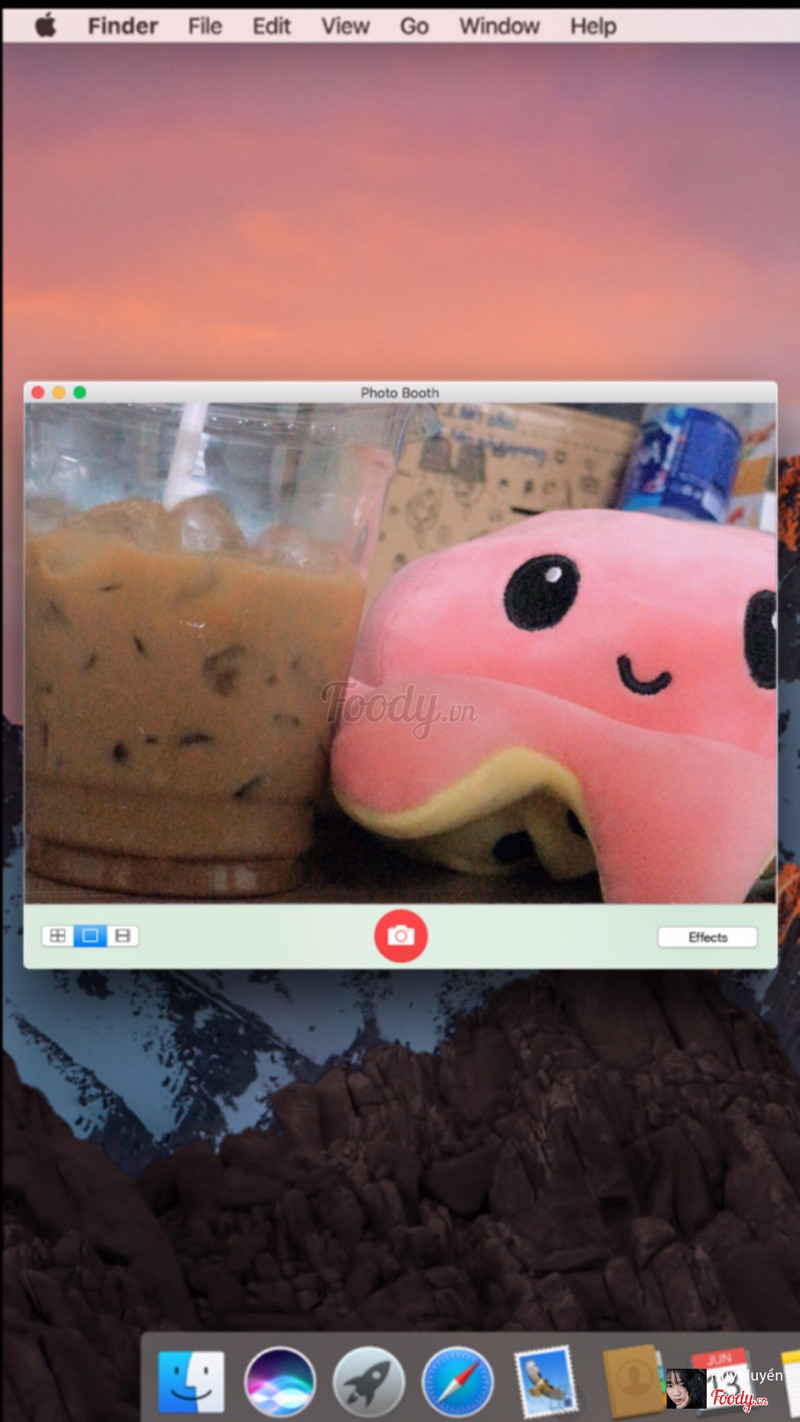Open the Help menu
800x1422 pixels.
pos(593,27)
